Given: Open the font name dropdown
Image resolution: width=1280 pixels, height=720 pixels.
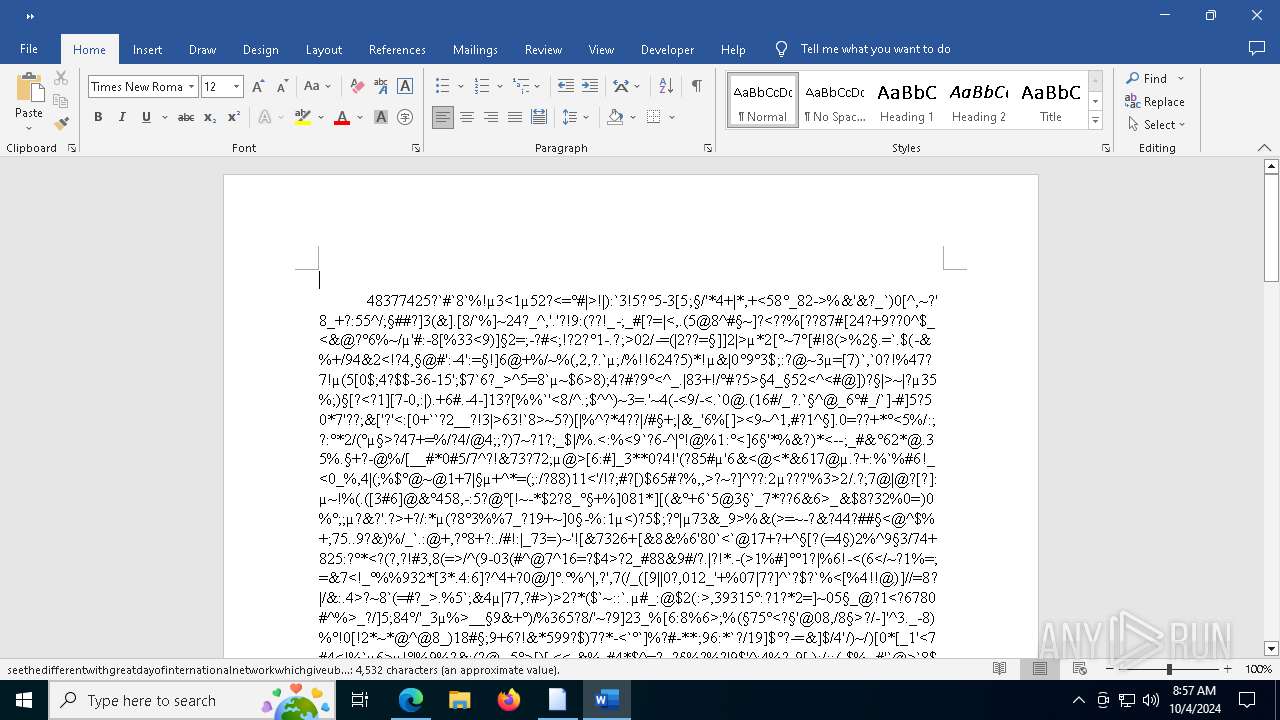Looking at the screenshot, I should (x=192, y=87).
